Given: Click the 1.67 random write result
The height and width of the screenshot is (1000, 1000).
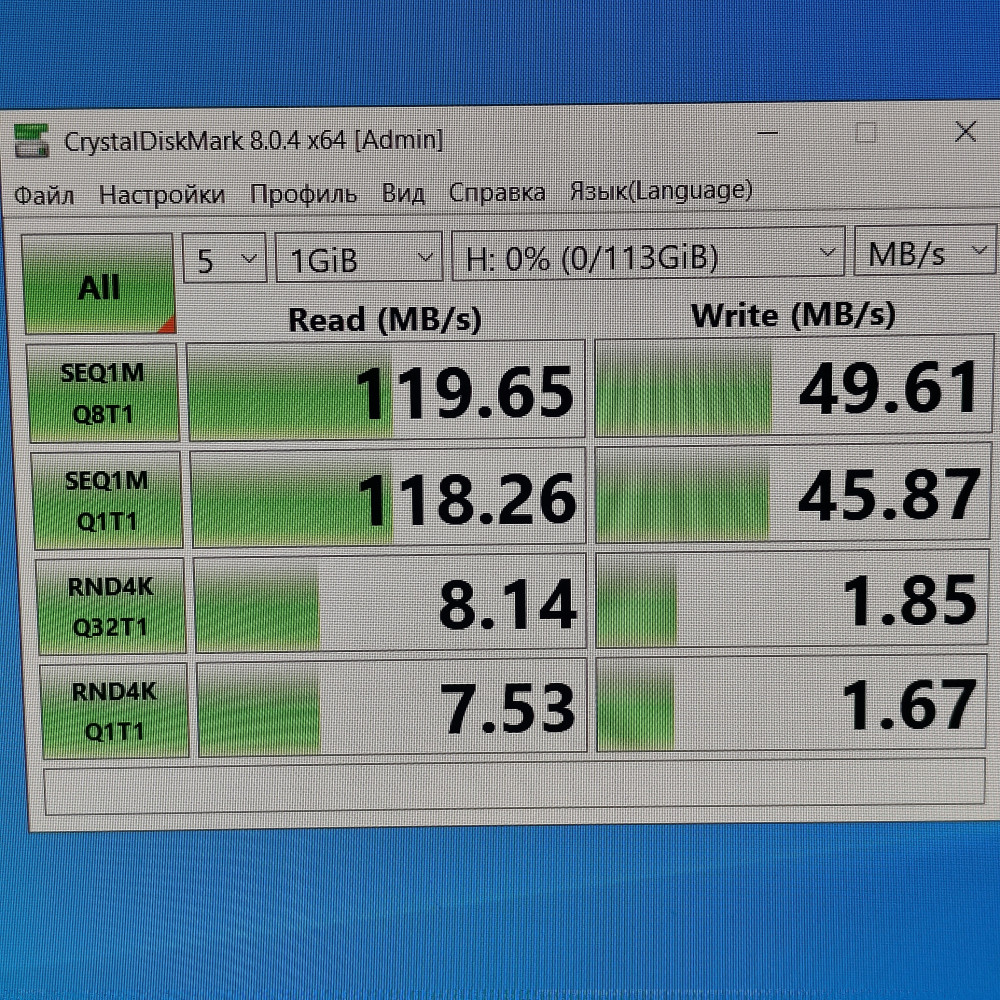Looking at the screenshot, I should [x=792, y=703].
